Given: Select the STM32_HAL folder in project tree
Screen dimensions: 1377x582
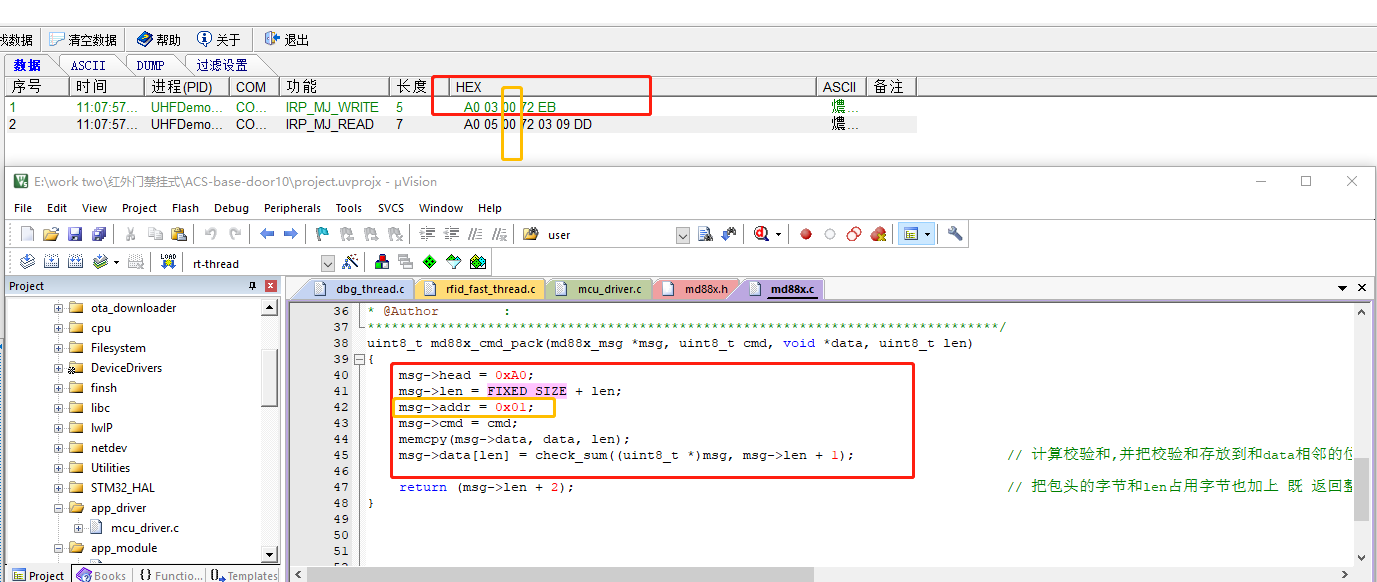Looking at the screenshot, I should pos(123,488).
